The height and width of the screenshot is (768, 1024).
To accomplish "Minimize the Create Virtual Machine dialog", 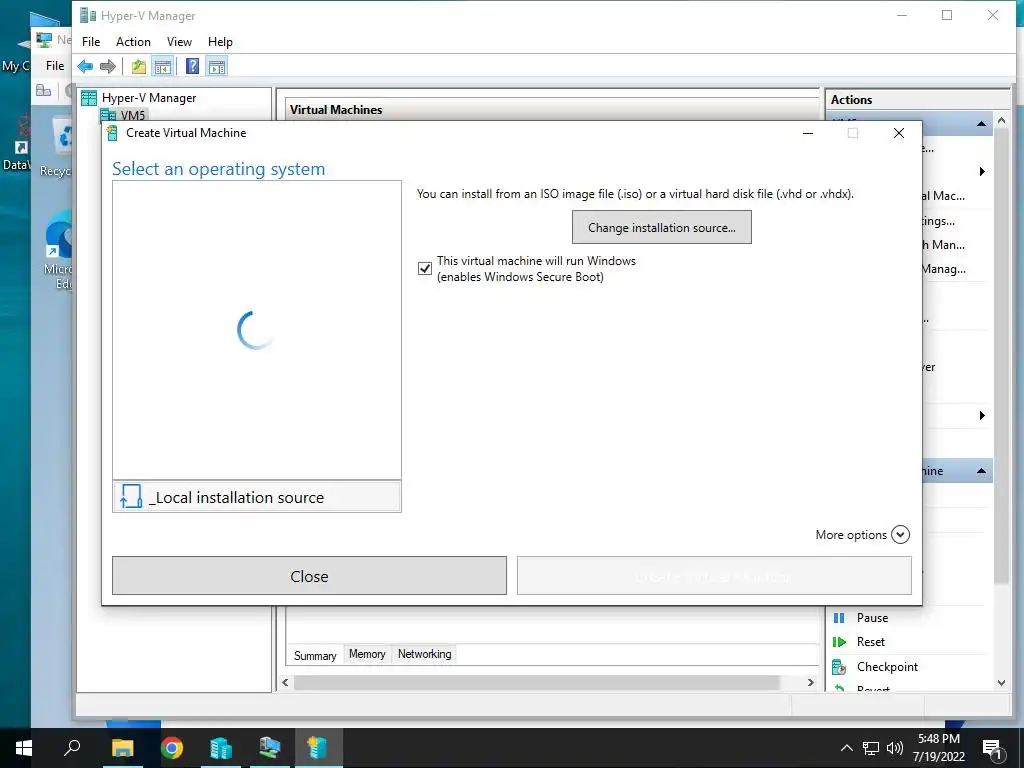I will coord(808,133).
